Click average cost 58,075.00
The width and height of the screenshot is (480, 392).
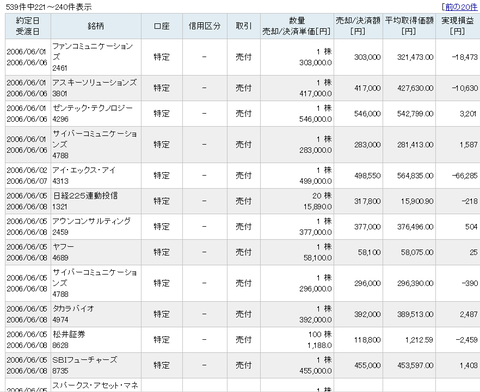(417, 252)
